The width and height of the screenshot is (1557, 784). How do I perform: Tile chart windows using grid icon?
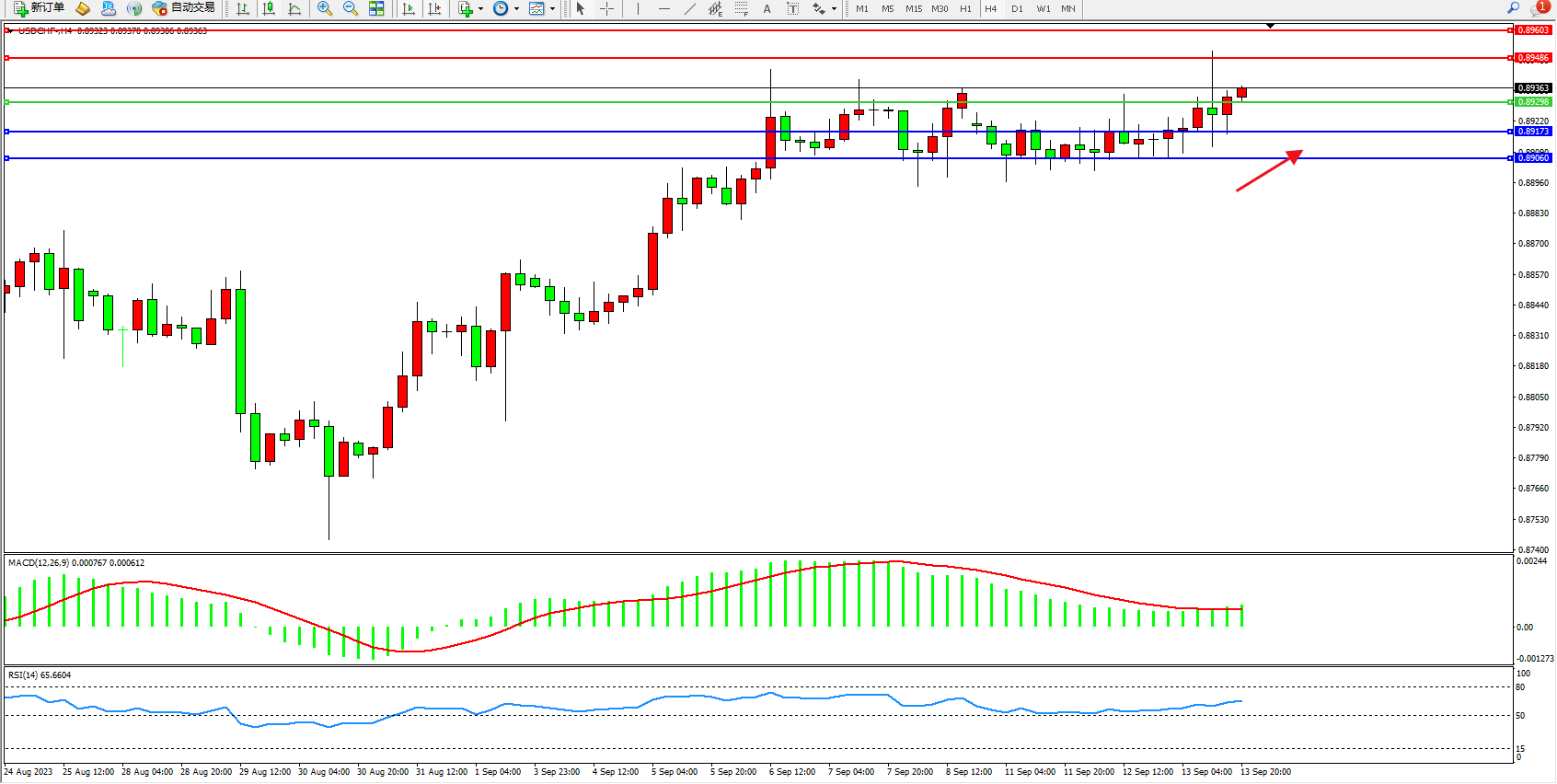[376, 8]
